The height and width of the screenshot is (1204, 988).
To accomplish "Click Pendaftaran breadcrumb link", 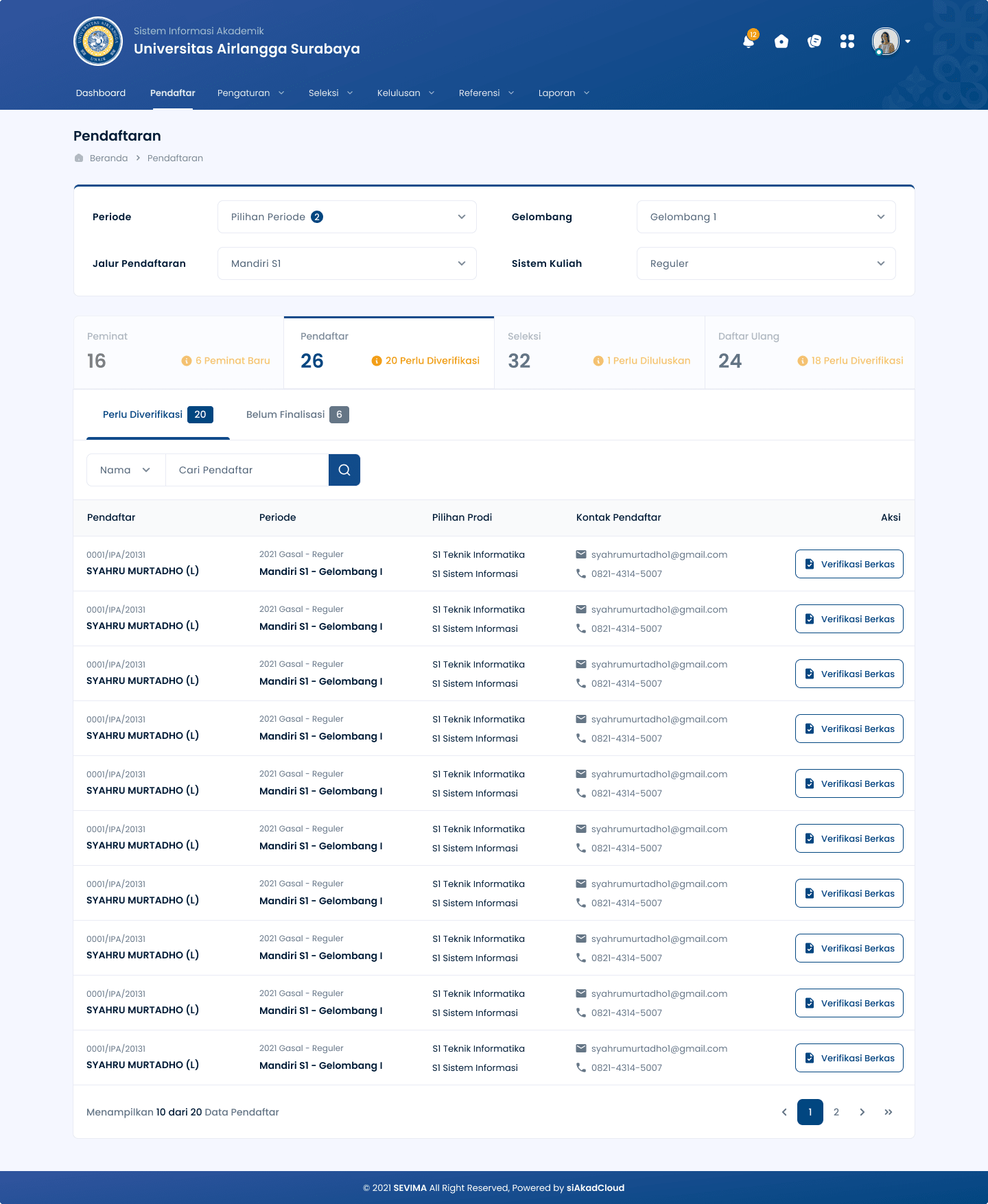I will pos(175,158).
